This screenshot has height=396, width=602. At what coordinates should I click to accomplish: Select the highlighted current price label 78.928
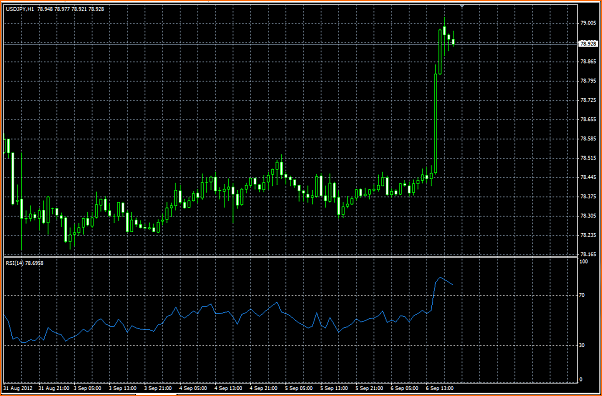tap(587, 44)
